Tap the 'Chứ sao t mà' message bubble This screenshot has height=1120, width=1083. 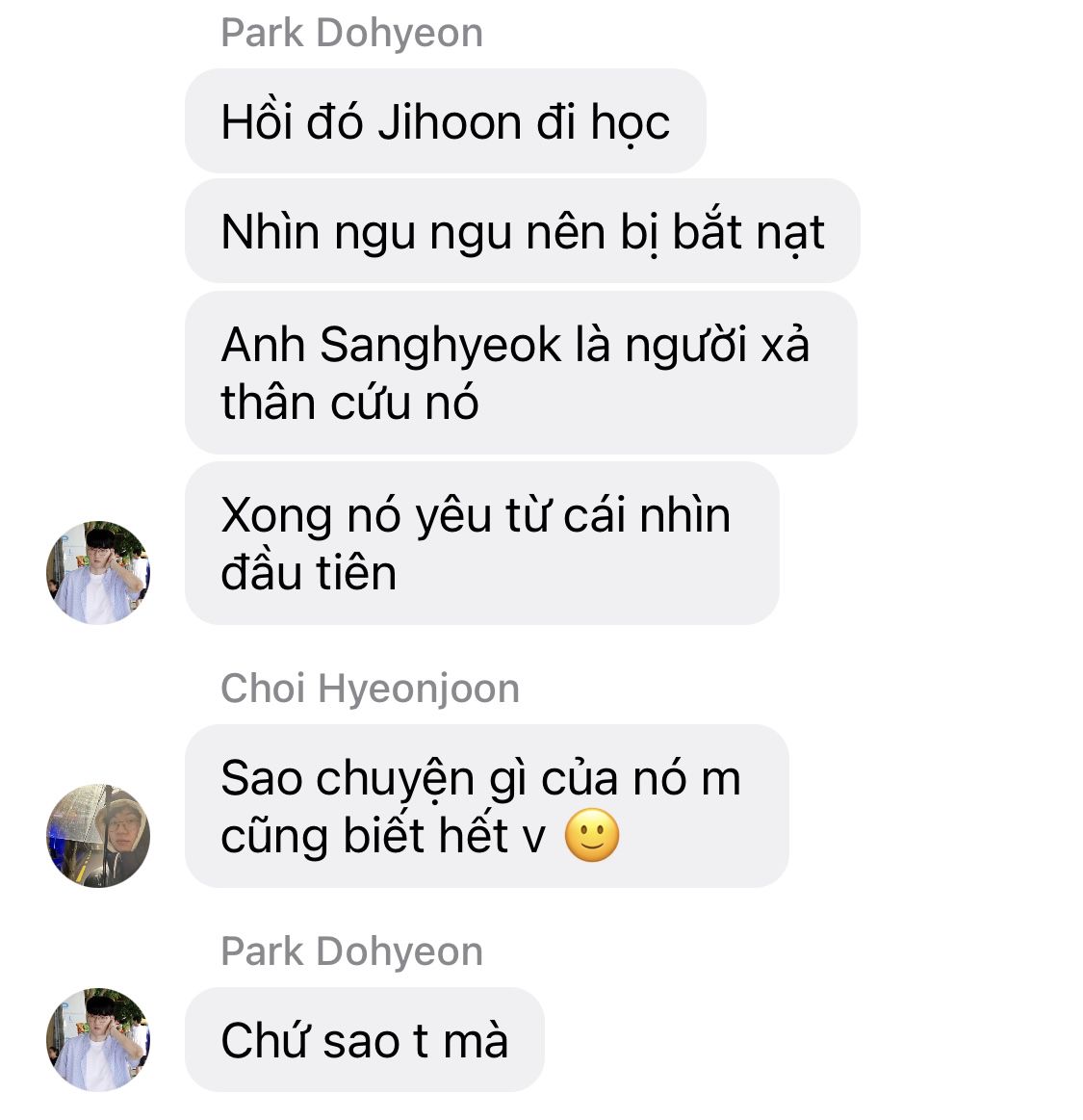coord(365,1039)
